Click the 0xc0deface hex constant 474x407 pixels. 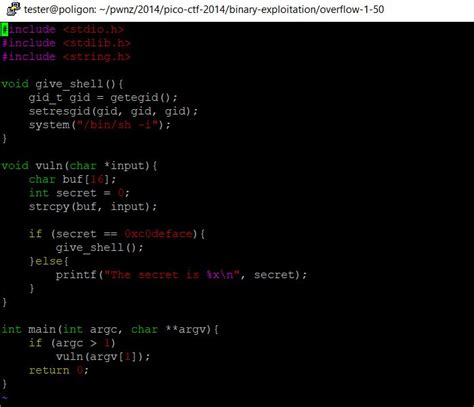tap(158, 234)
